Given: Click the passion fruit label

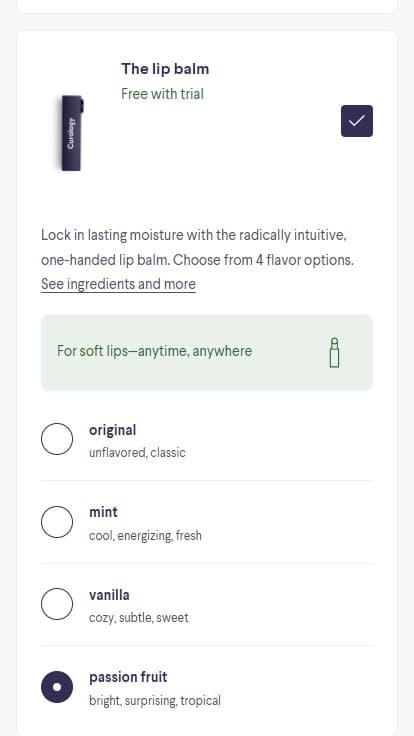Looking at the screenshot, I should coord(128,677).
